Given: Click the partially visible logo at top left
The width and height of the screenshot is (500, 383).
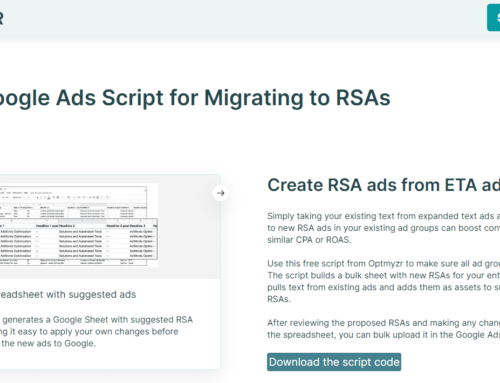Looking at the screenshot, I should (x=1, y=18).
